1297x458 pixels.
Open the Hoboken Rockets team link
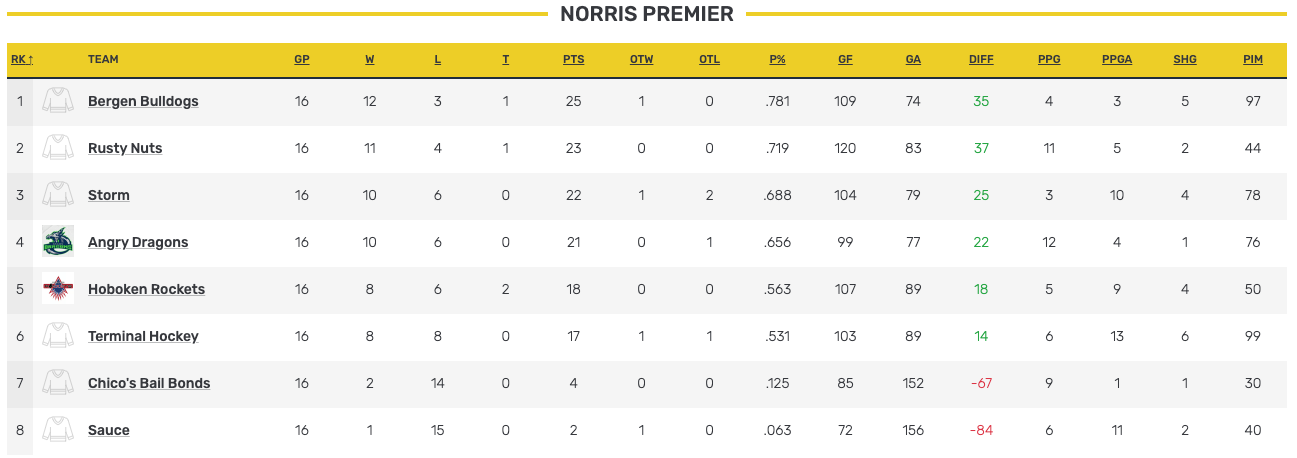[x=146, y=290]
